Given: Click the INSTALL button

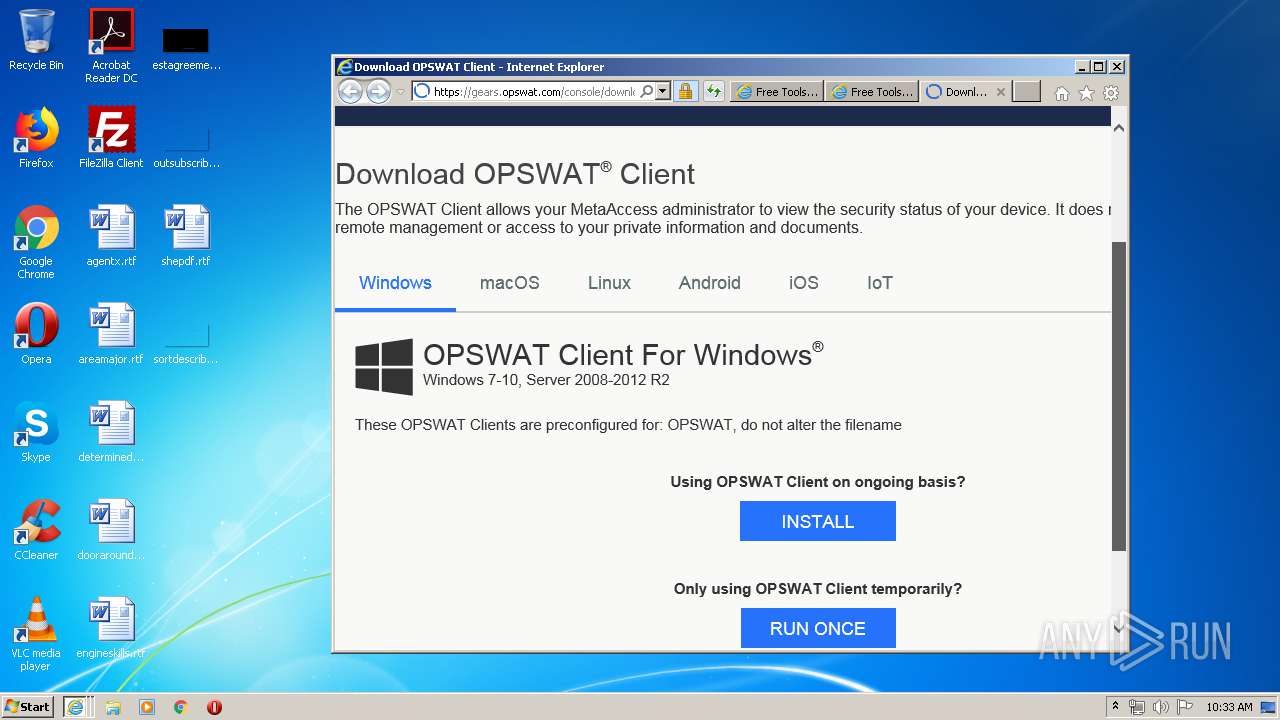Looking at the screenshot, I should (817, 521).
